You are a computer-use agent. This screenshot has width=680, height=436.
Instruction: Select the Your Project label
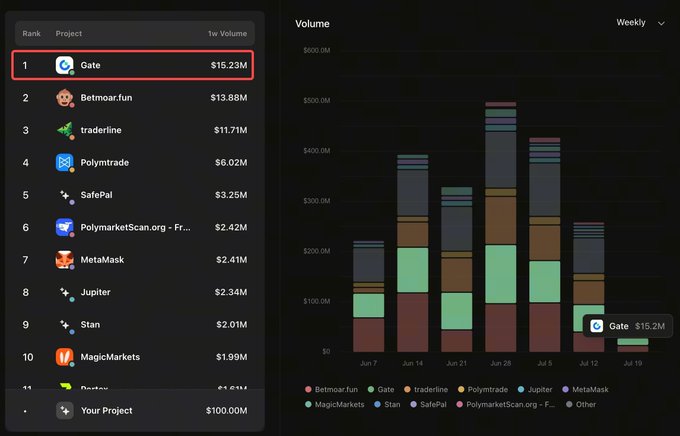pyautogui.click(x=107, y=410)
